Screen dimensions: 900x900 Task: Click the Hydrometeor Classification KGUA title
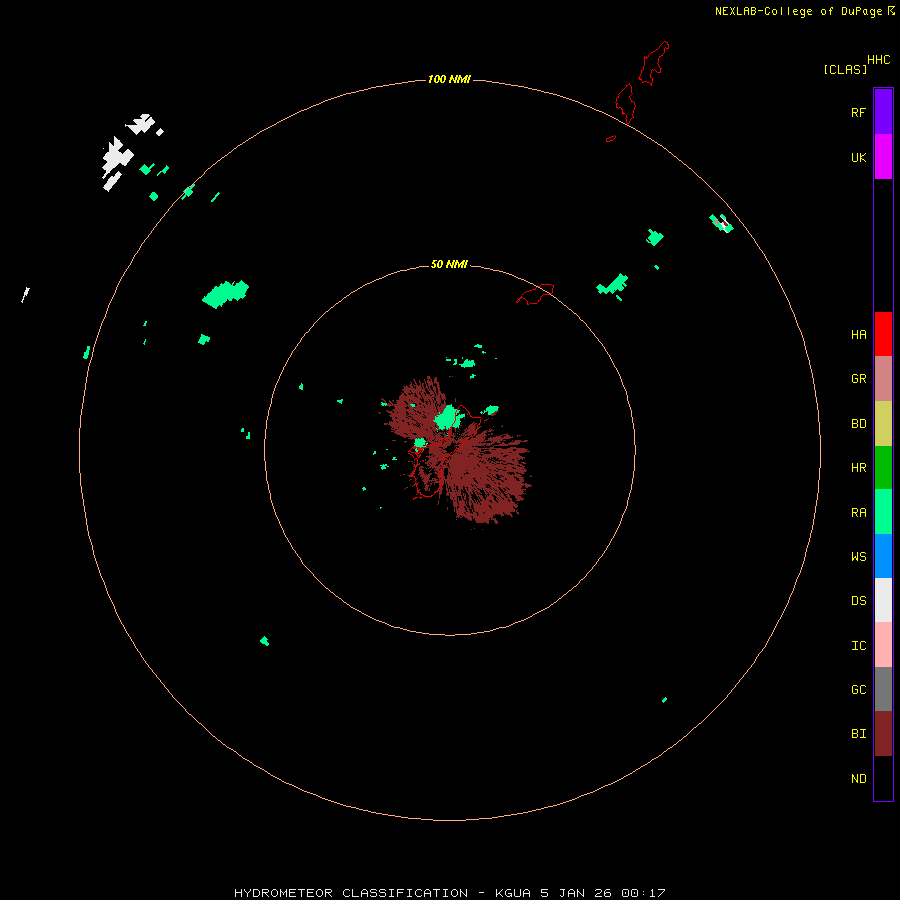(449, 893)
